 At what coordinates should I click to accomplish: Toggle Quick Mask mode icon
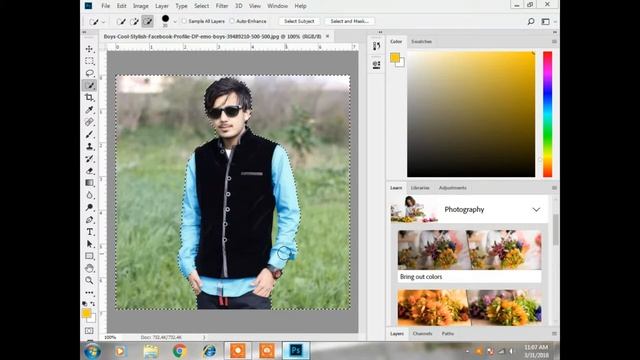89,331
